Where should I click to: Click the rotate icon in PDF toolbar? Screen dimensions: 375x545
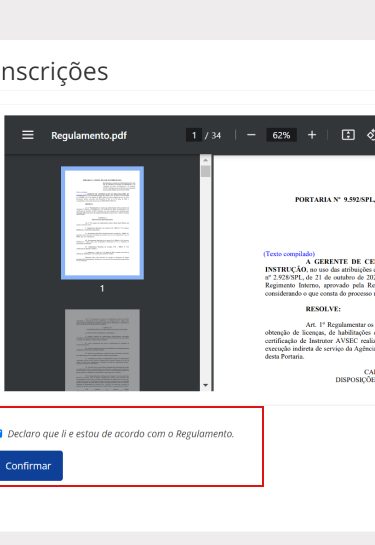(371, 135)
